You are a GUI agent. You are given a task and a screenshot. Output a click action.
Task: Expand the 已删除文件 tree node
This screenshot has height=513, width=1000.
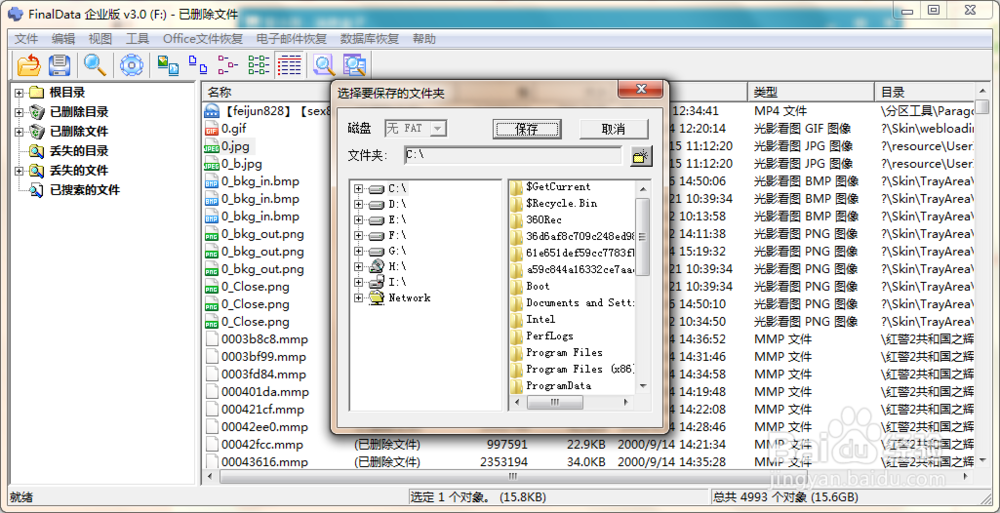tap(19, 132)
